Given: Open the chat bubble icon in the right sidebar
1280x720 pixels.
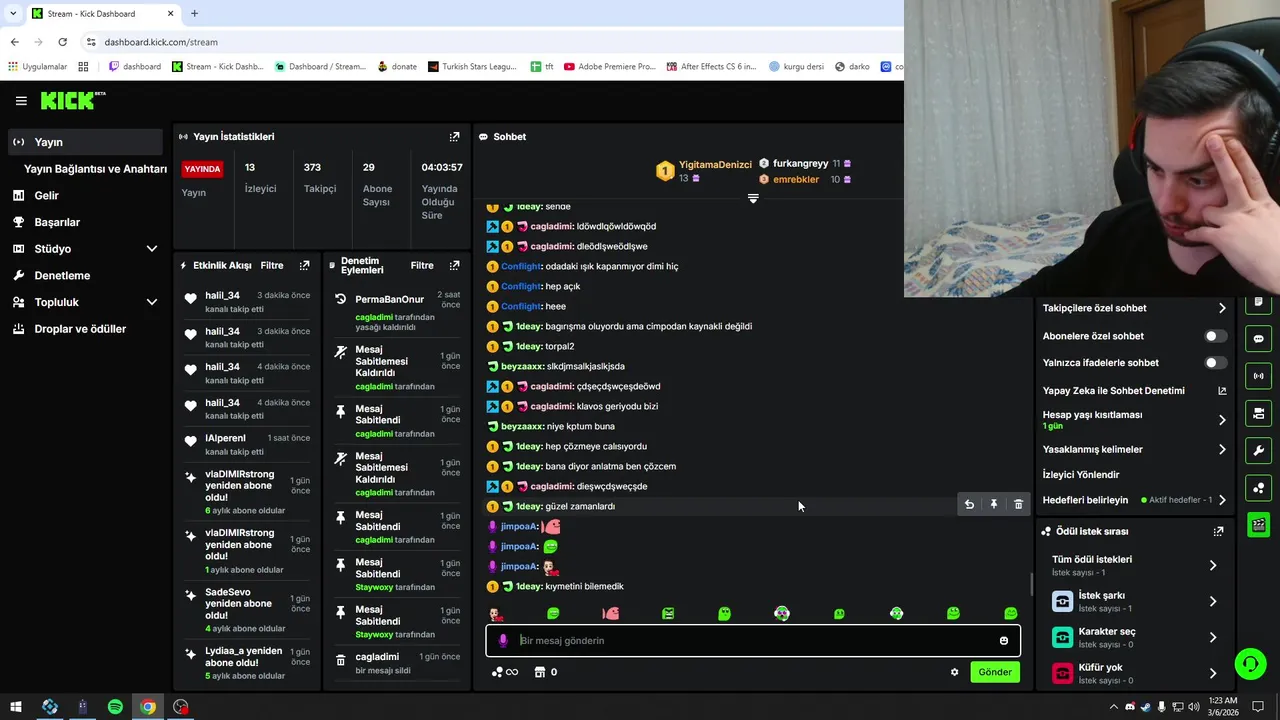Looking at the screenshot, I should click(x=1258, y=339).
